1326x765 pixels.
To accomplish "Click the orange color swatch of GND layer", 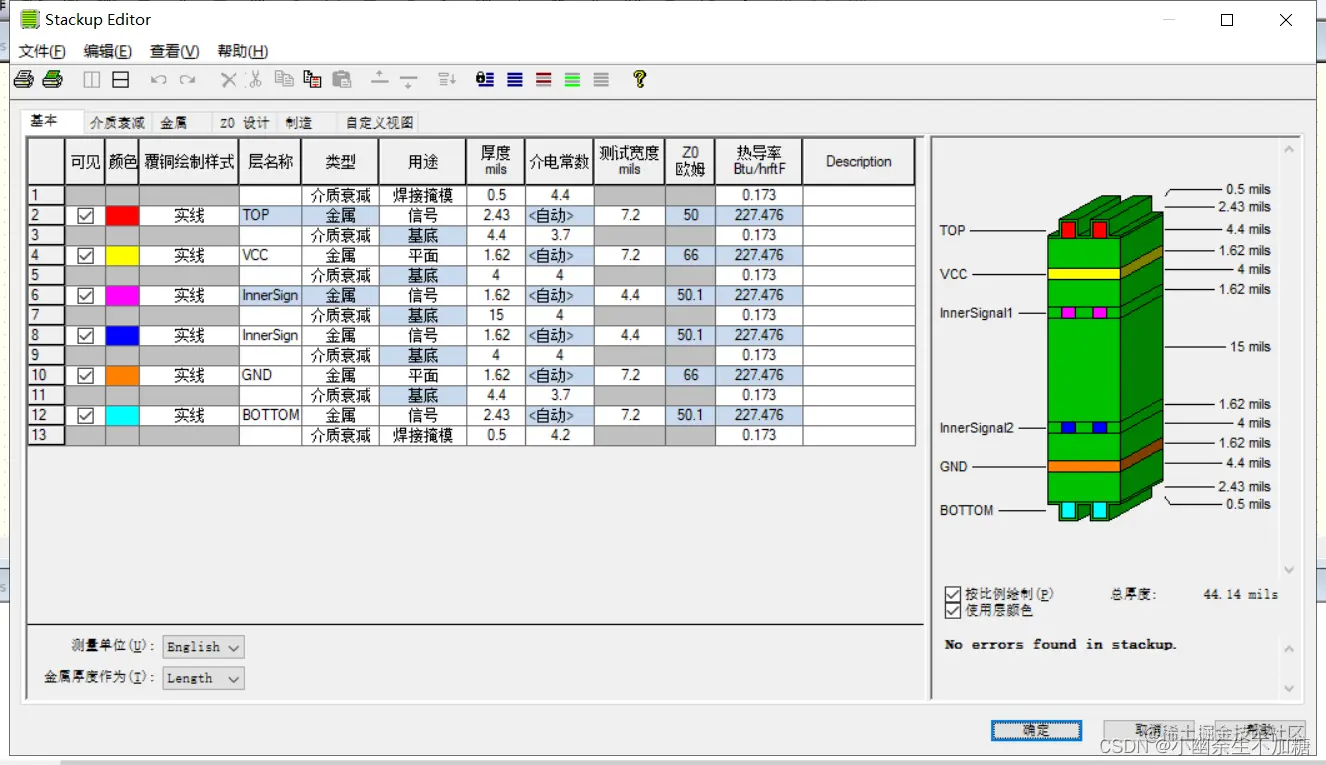I will pyautogui.click(x=122, y=375).
